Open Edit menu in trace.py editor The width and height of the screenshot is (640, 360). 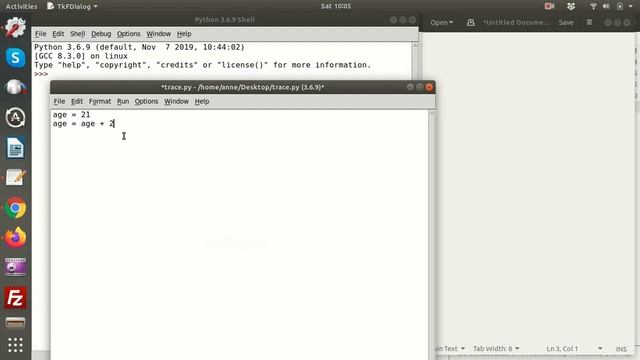pos(77,101)
